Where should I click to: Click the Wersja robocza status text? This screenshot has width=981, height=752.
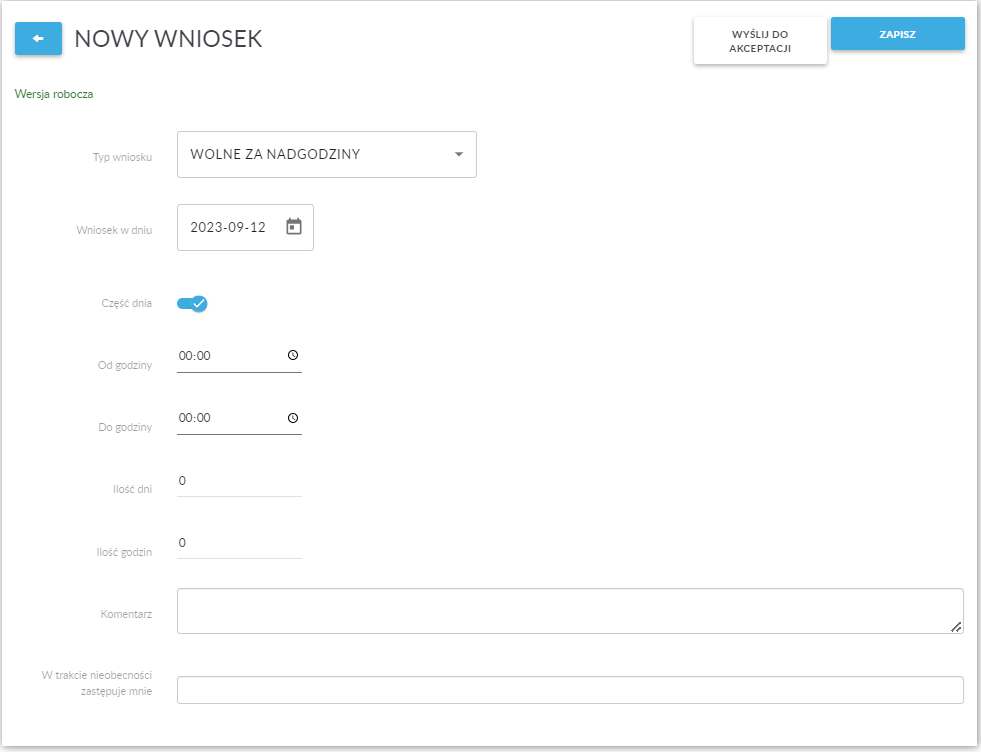pos(54,94)
